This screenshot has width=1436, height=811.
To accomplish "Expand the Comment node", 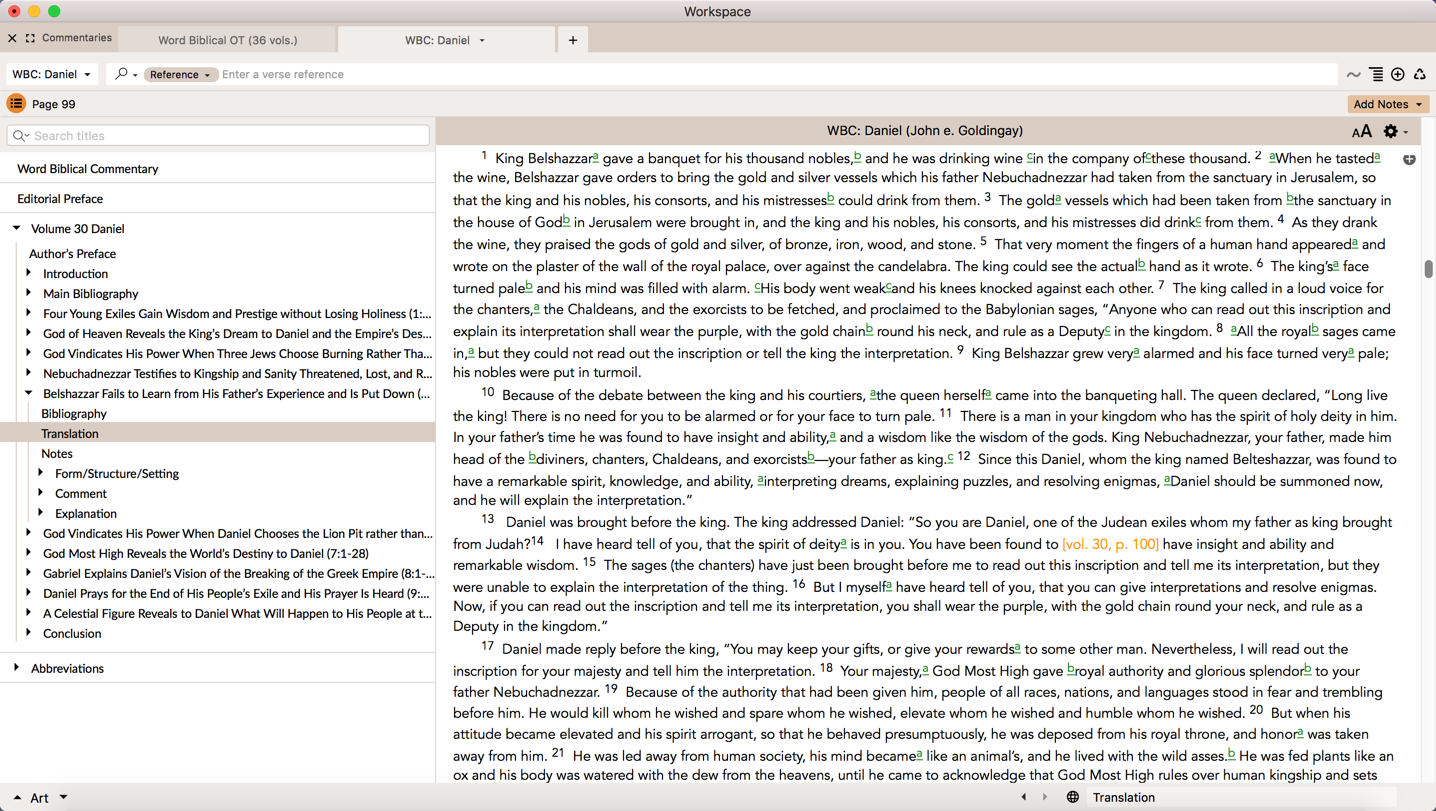I will pyautogui.click(x=41, y=493).
